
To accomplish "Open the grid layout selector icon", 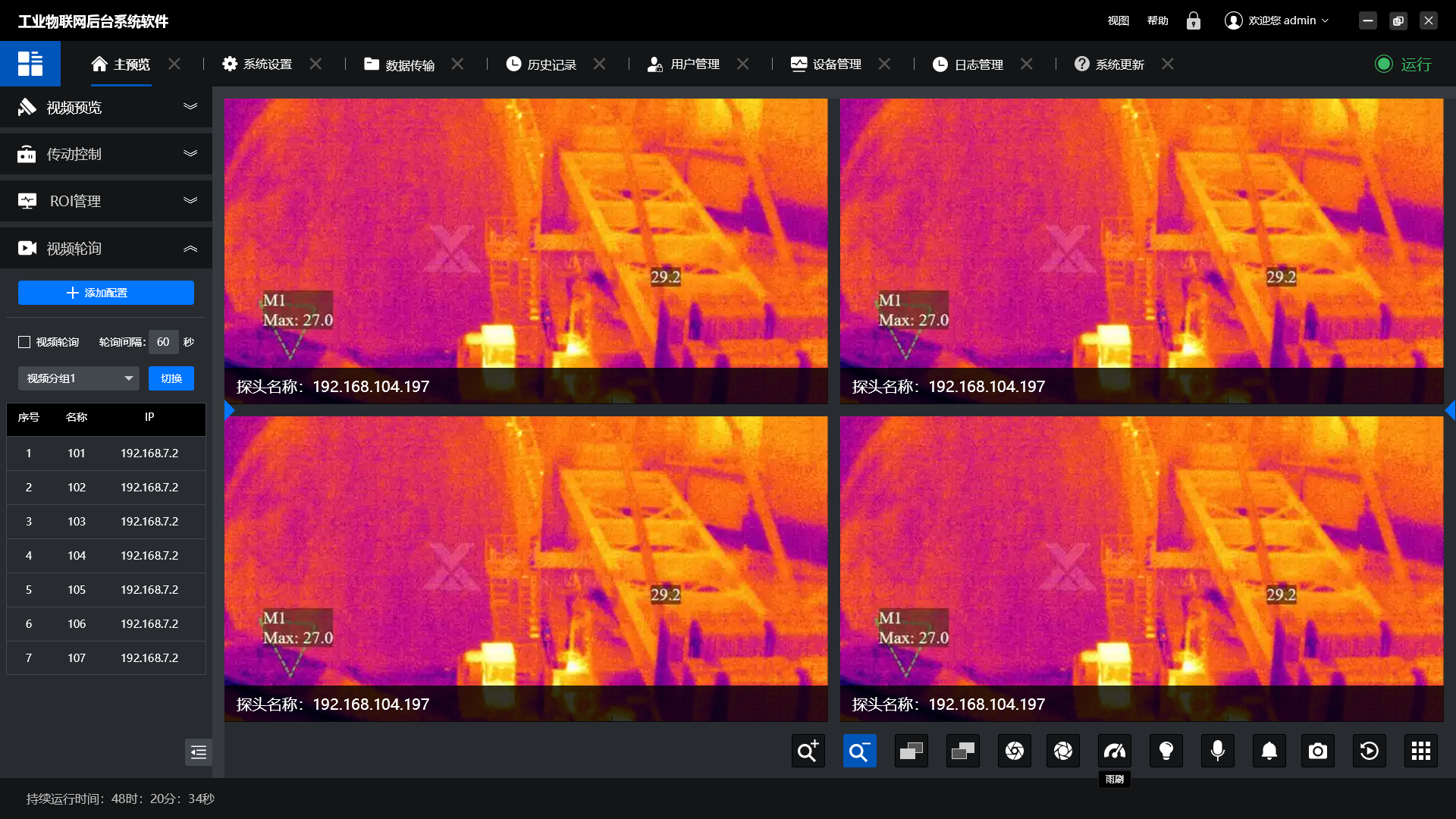I will (x=1420, y=751).
